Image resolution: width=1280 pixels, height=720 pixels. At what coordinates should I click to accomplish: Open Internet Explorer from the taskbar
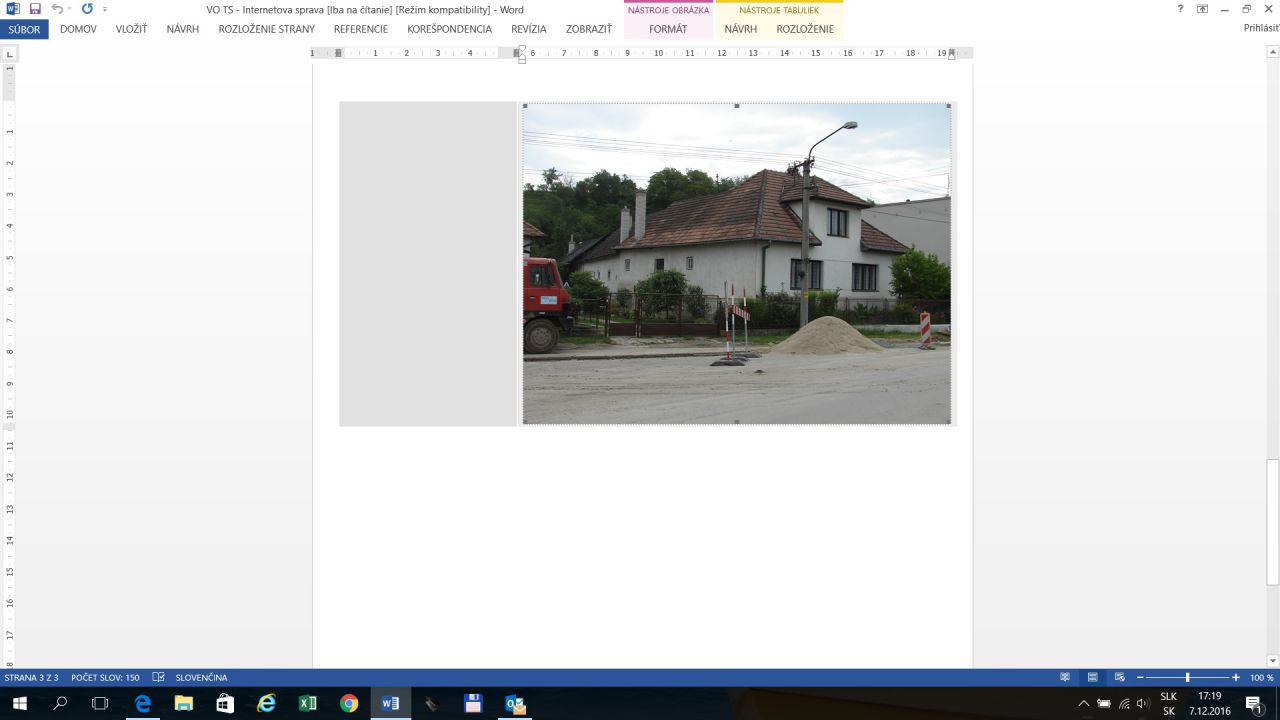pyautogui.click(x=266, y=704)
